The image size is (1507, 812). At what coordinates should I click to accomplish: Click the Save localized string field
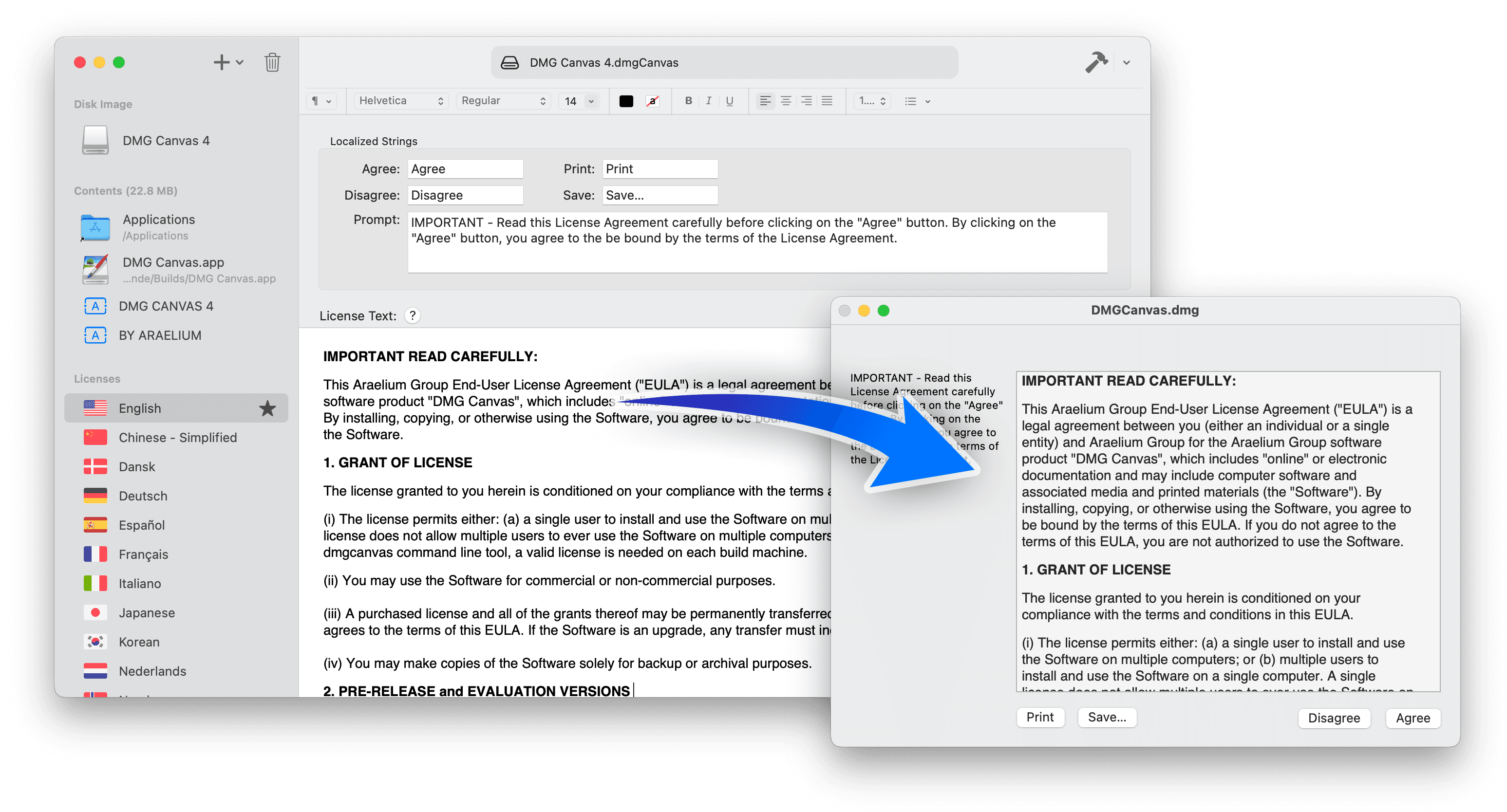click(x=659, y=195)
